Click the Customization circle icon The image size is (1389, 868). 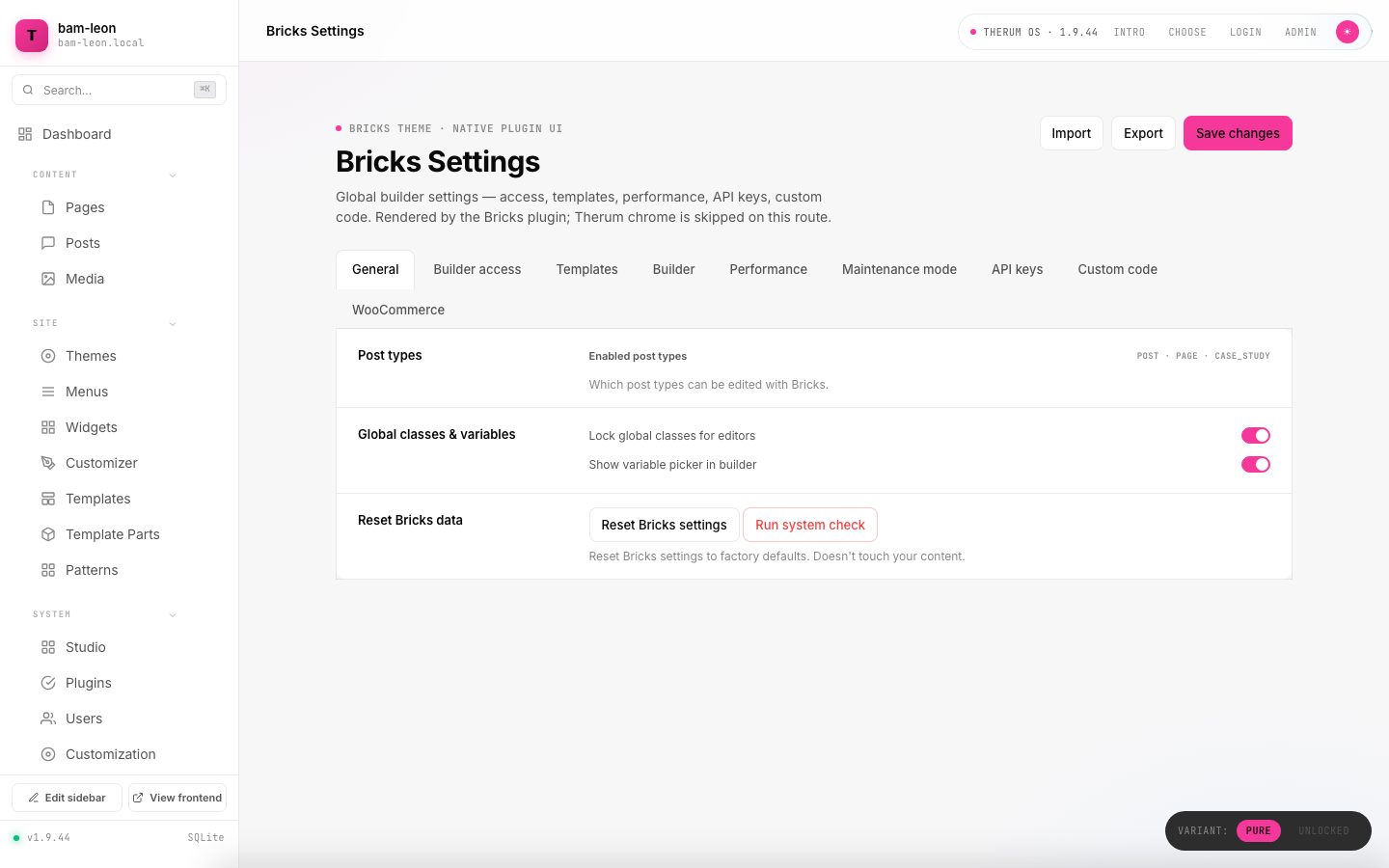pyautogui.click(x=48, y=754)
